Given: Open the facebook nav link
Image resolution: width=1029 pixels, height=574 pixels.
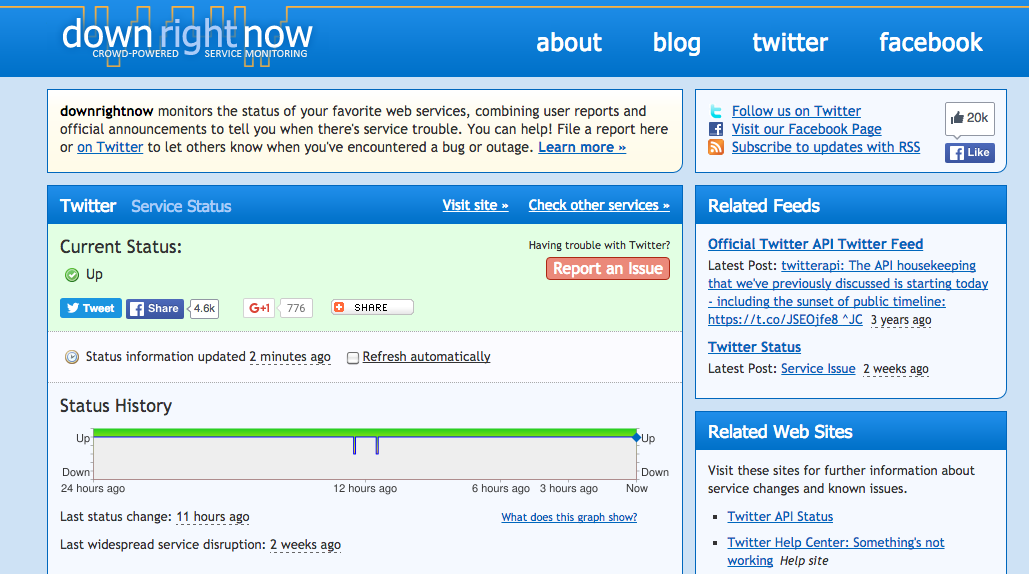Looking at the screenshot, I should (931, 43).
